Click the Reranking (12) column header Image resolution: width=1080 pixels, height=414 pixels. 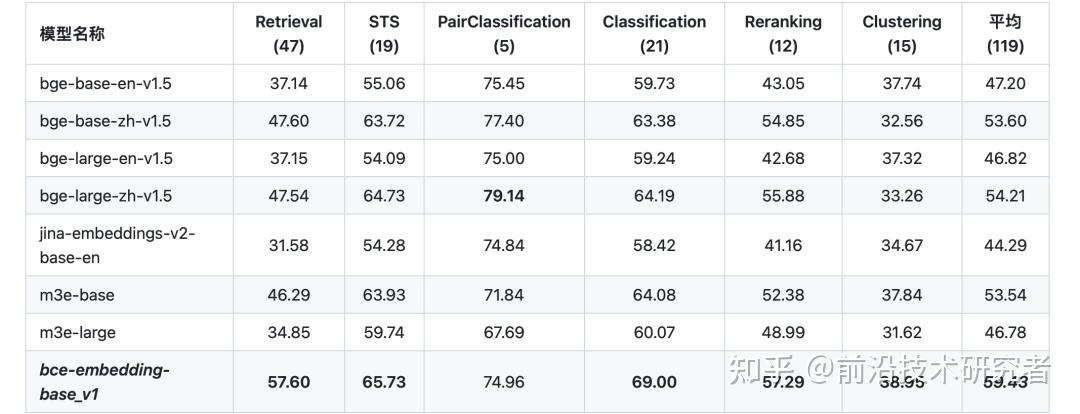[x=783, y=34]
